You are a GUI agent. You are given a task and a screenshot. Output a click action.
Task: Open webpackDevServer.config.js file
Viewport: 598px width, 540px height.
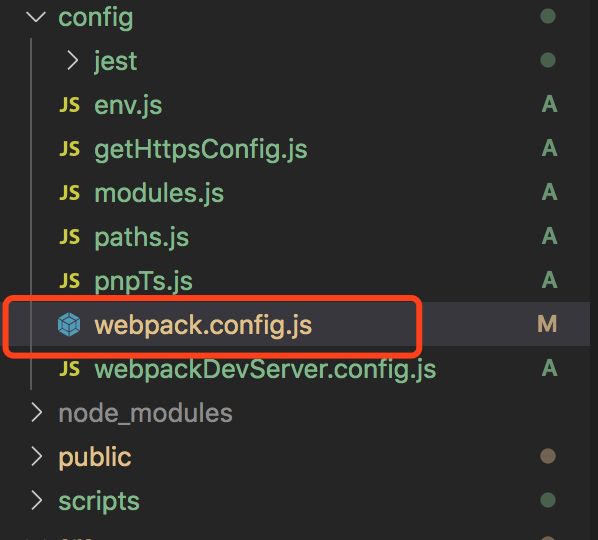[265, 370]
